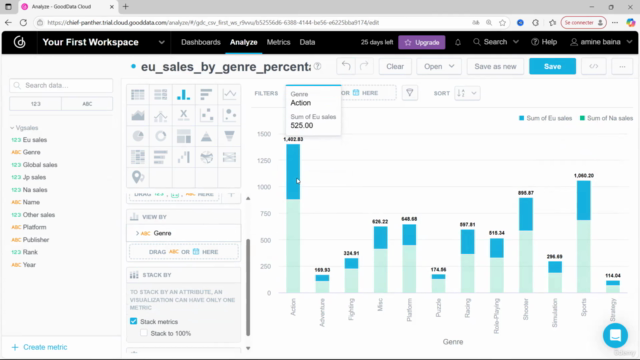
Task: Go to the Dashboards tab
Action: [x=200, y=42]
